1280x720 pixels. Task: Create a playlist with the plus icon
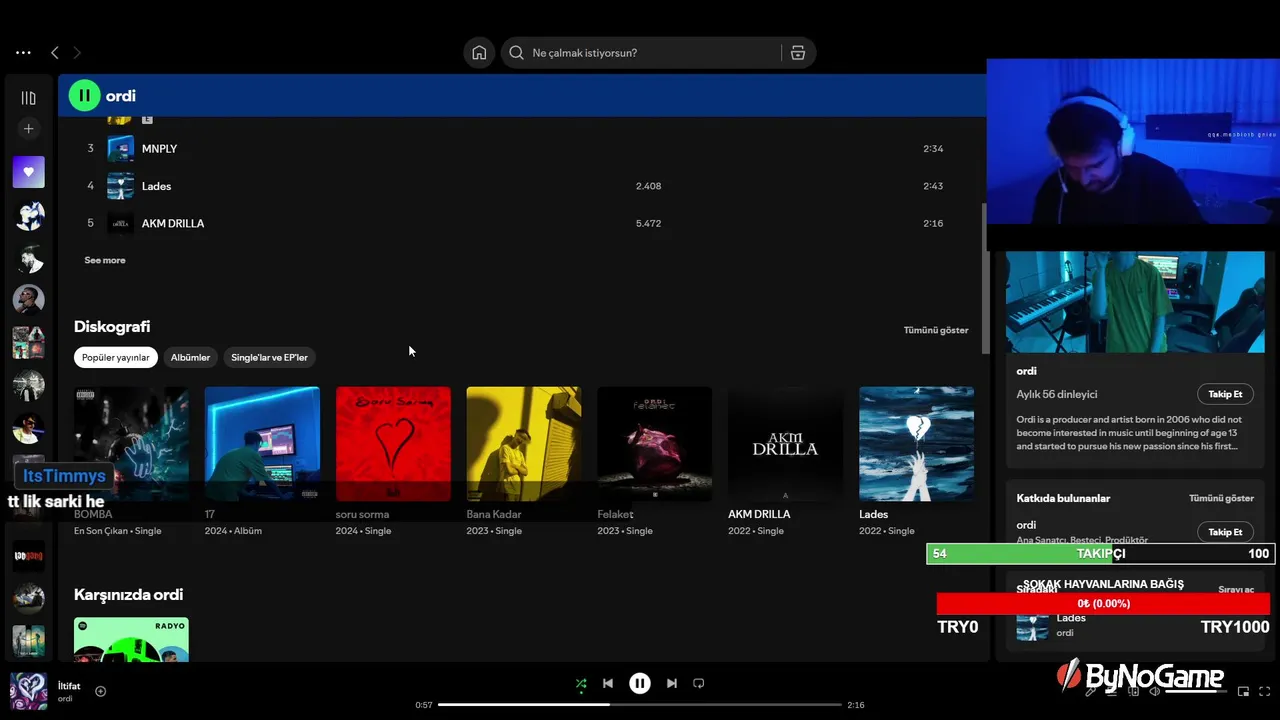point(28,129)
